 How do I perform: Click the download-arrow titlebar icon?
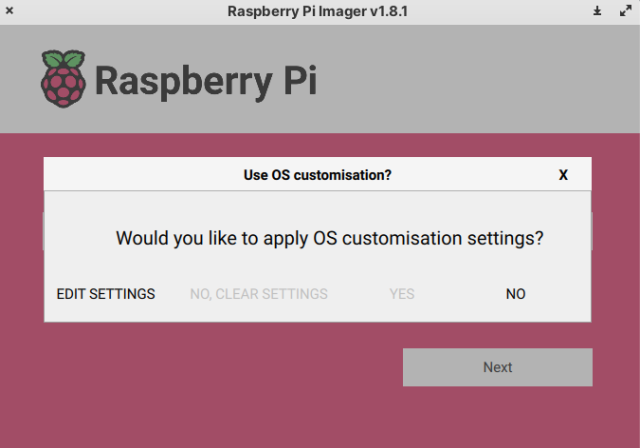point(597,11)
